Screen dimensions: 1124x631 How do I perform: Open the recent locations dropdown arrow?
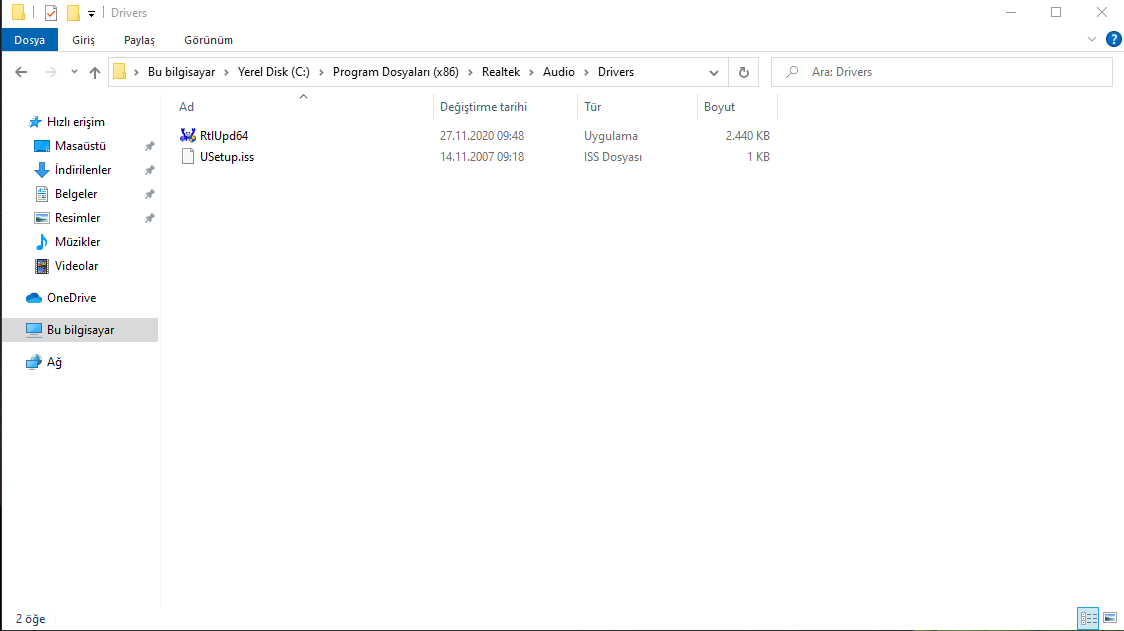74,72
